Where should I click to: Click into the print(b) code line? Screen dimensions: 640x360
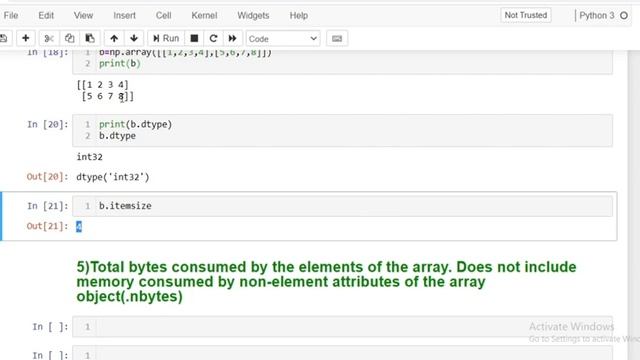[120, 64]
